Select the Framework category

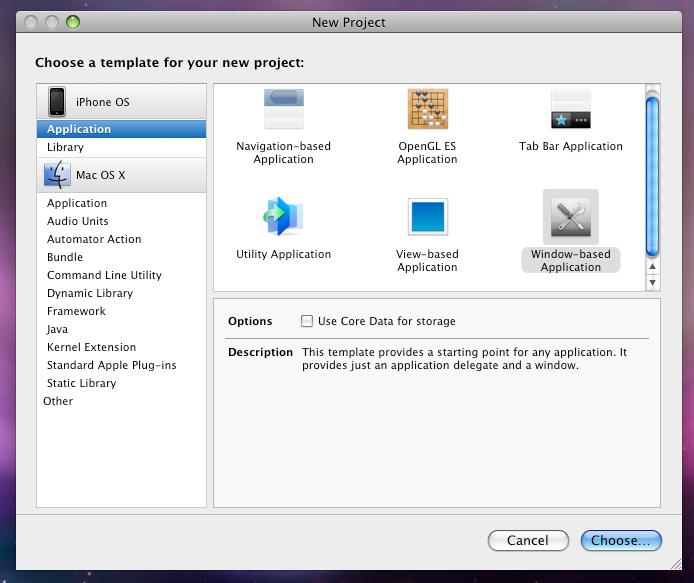click(121, 311)
